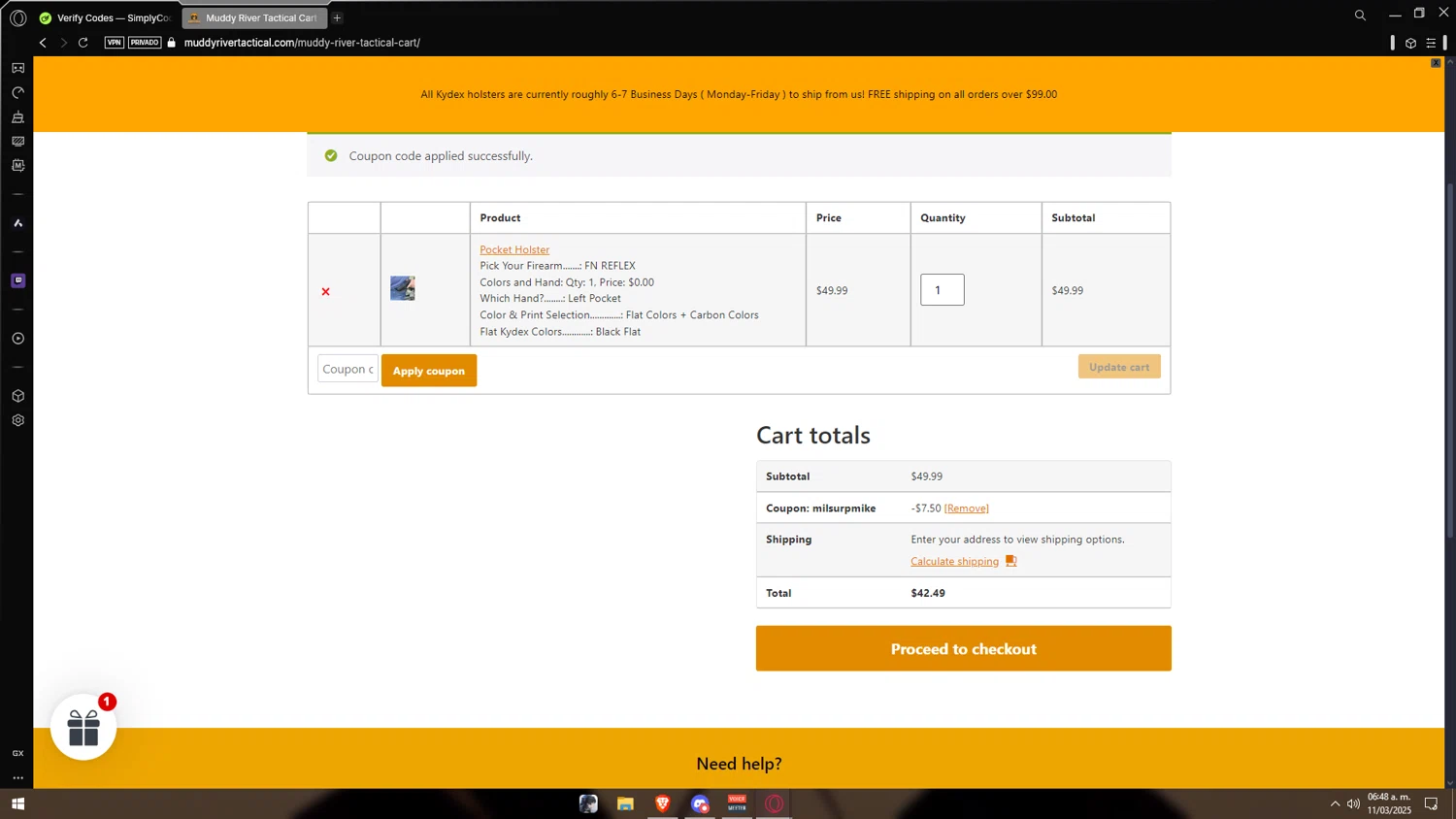Open Voicemeeter from the taskbar

coord(737,803)
